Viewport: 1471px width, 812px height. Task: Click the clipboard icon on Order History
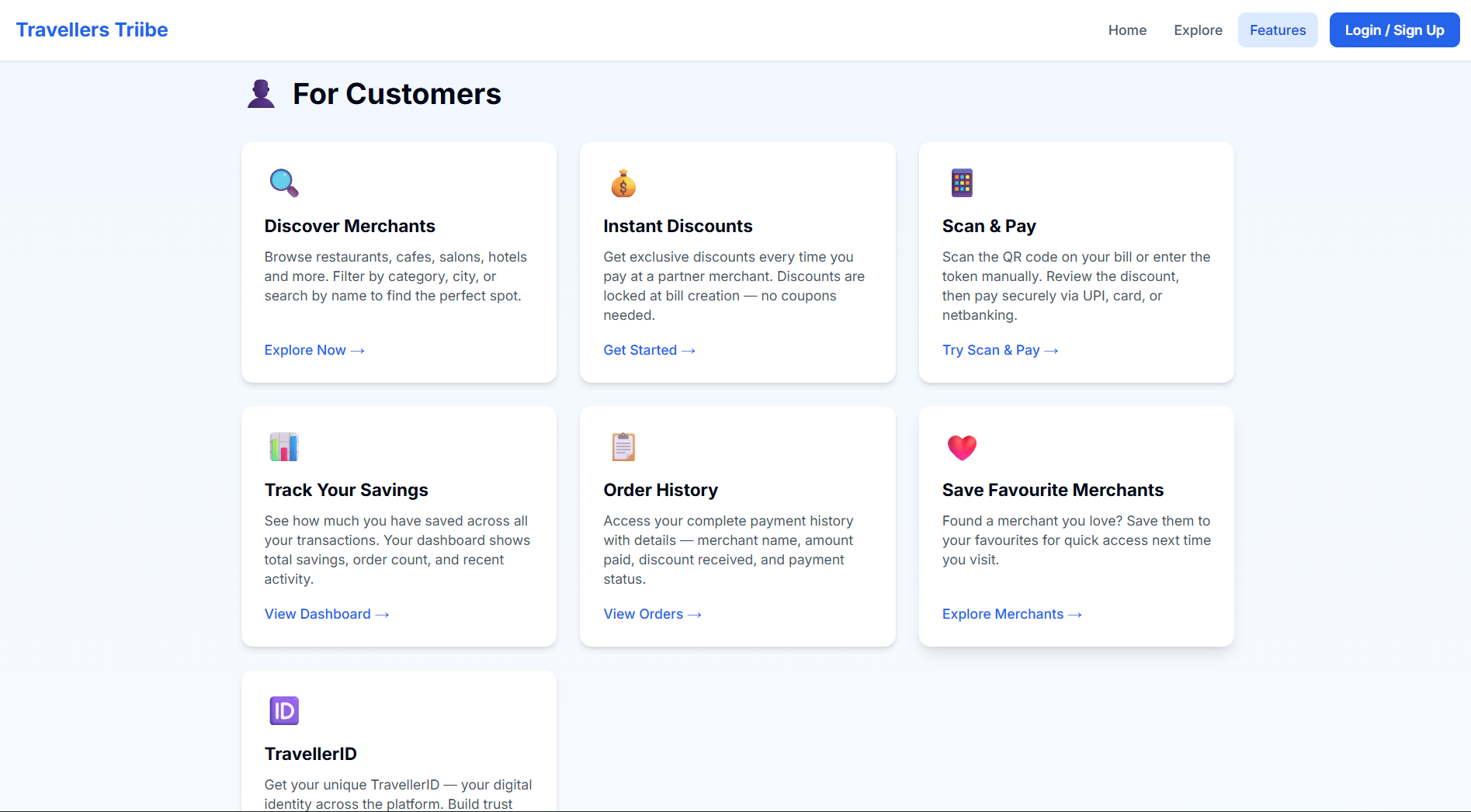(623, 447)
